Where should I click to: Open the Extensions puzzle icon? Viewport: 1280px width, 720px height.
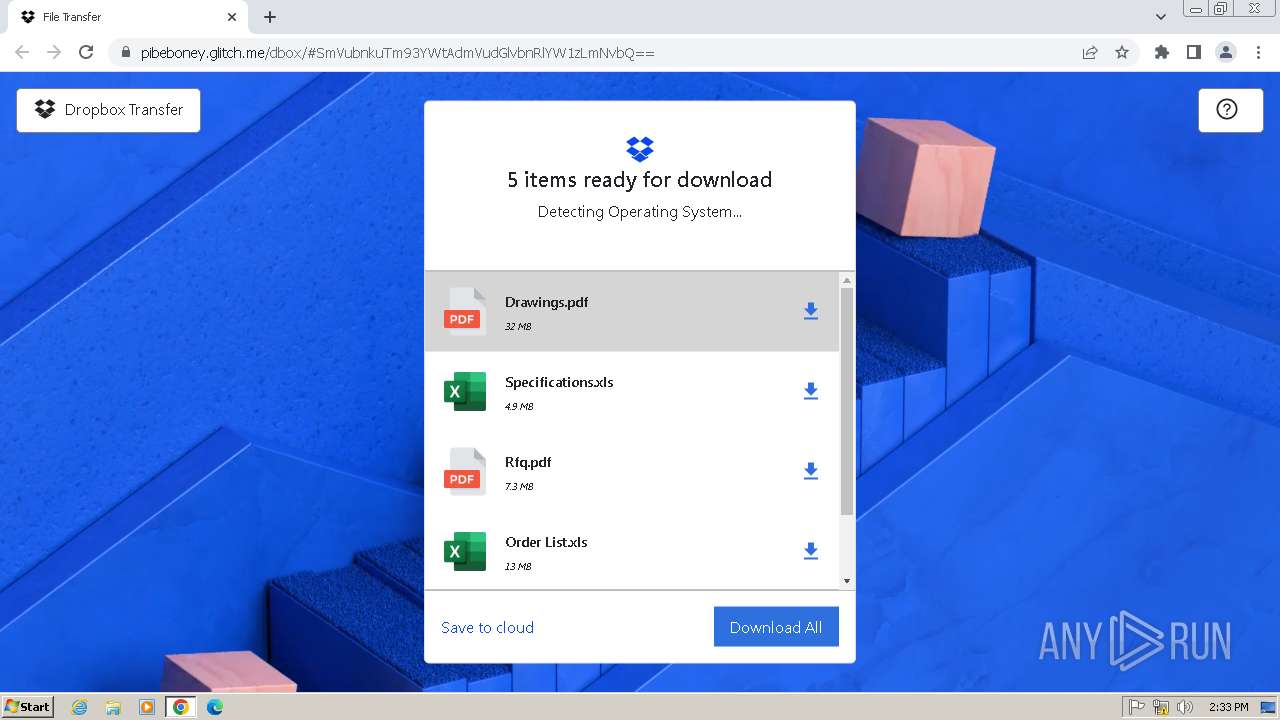coord(1161,52)
